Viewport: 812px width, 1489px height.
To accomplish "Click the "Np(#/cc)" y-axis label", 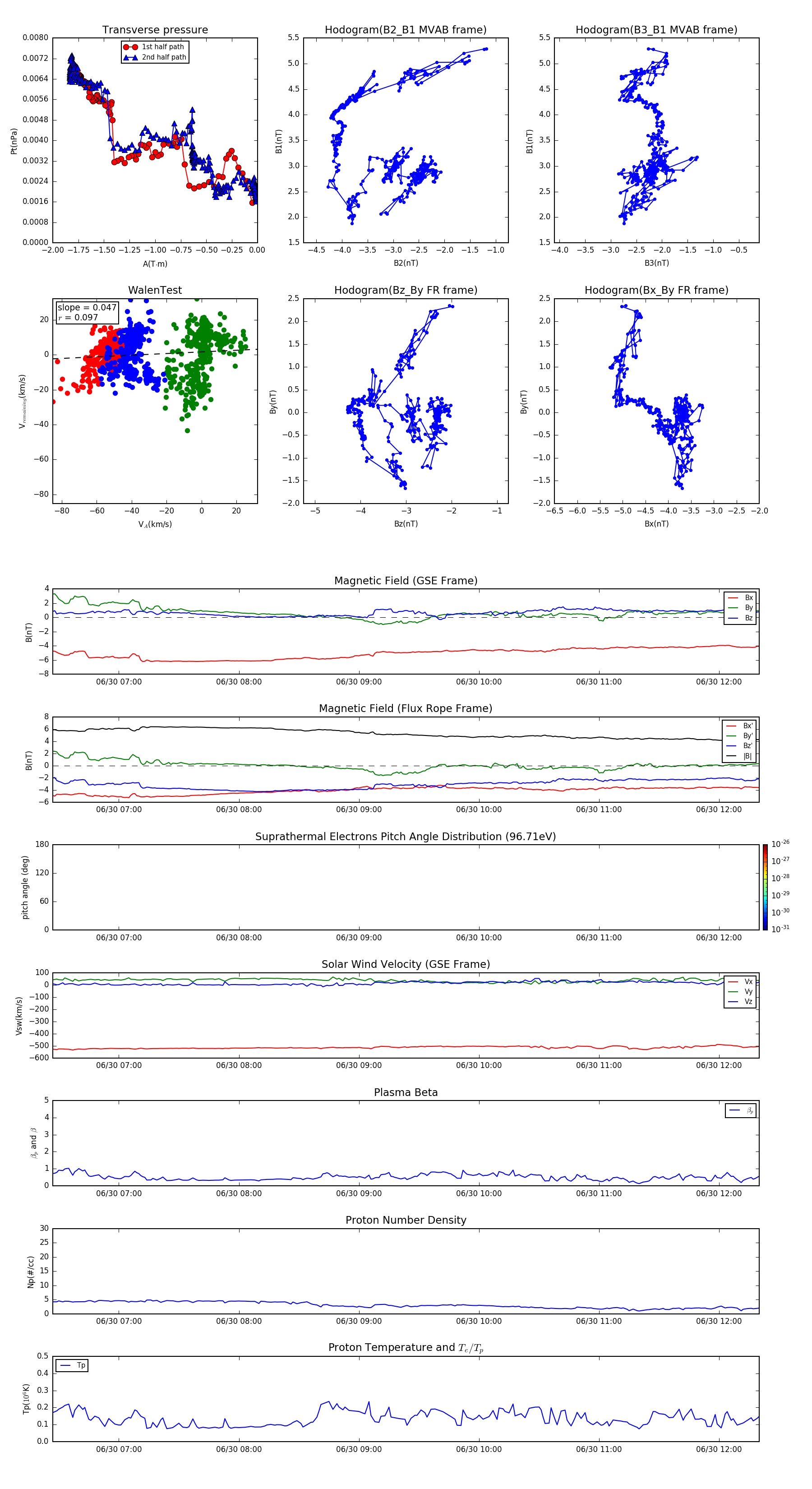I will pyautogui.click(x=31, y=1272).
